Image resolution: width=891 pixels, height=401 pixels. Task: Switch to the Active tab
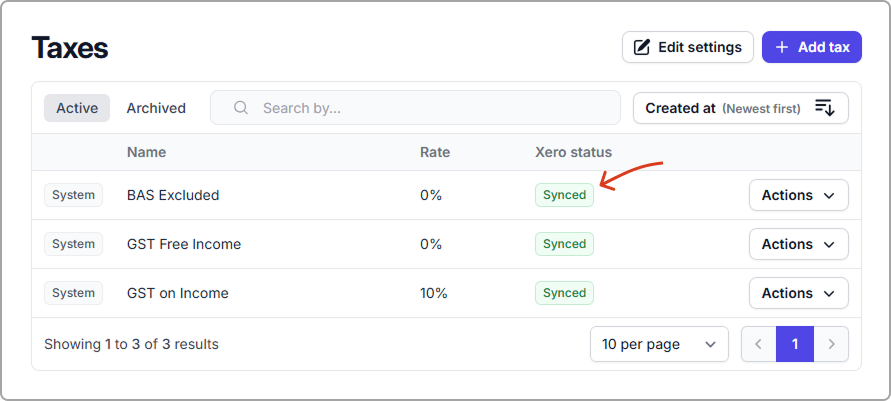click(x=77, y=108)
